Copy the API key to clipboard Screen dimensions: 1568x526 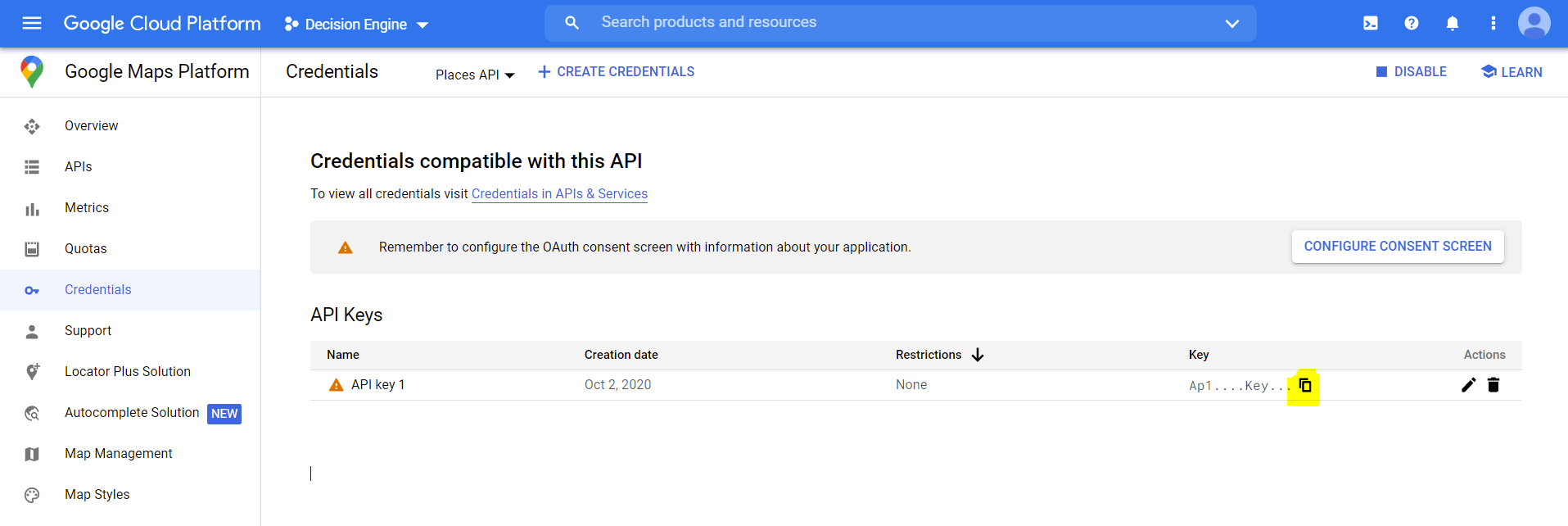[x=1305, y=385]
